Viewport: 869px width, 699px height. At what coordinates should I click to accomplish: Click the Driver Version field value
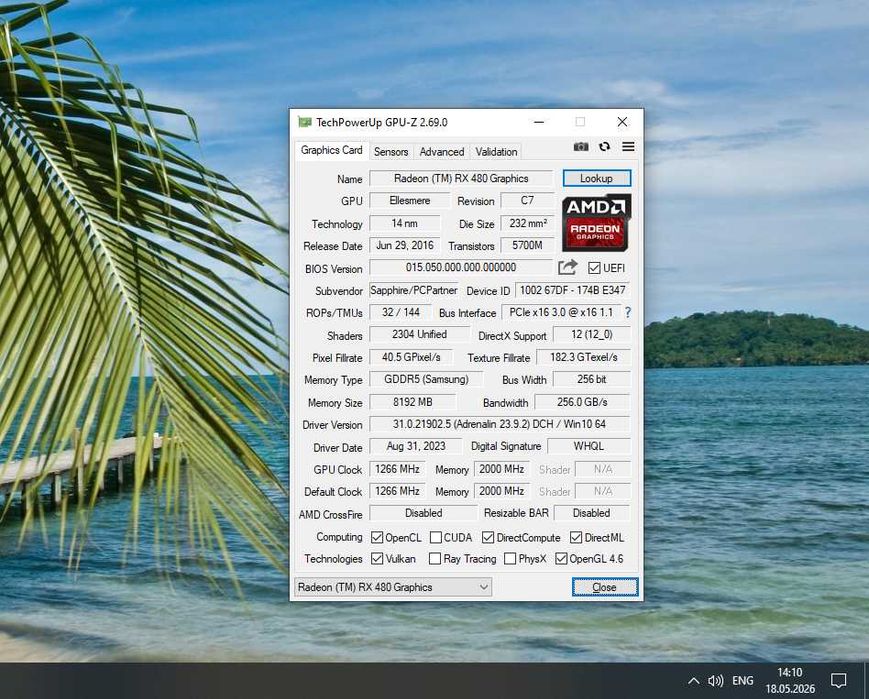499,424
